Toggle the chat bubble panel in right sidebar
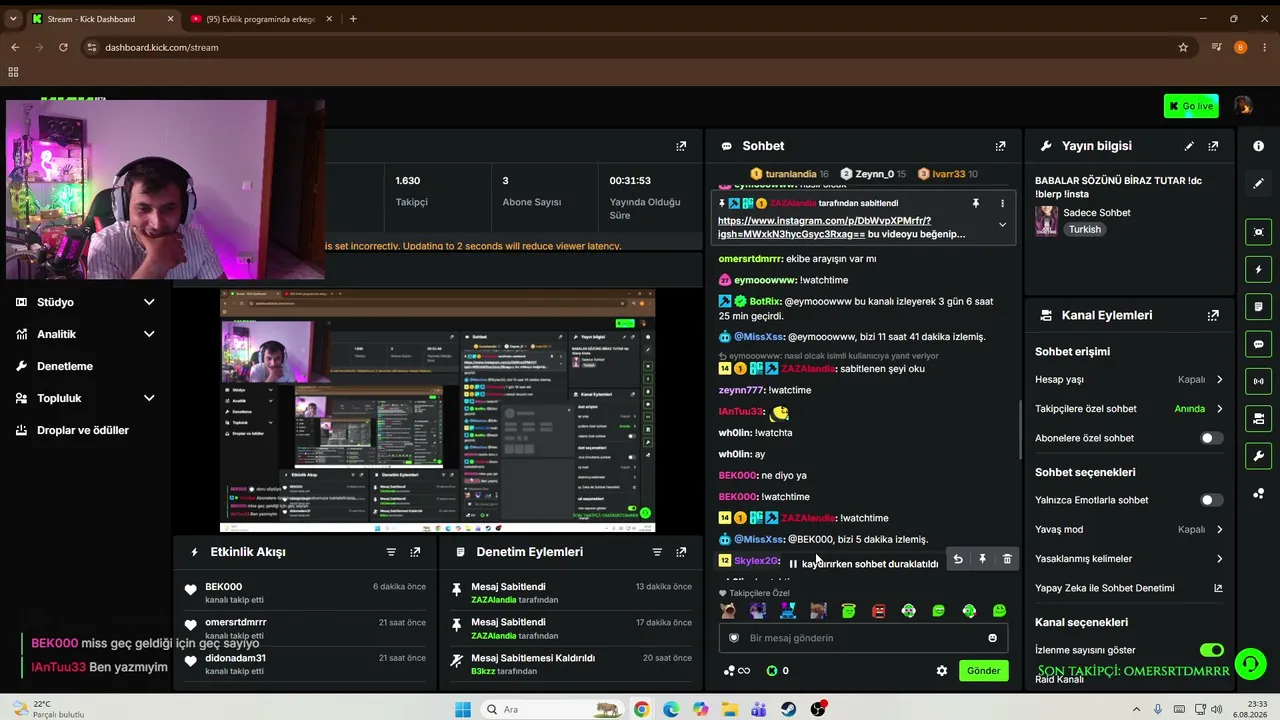 coord(1258,344)
